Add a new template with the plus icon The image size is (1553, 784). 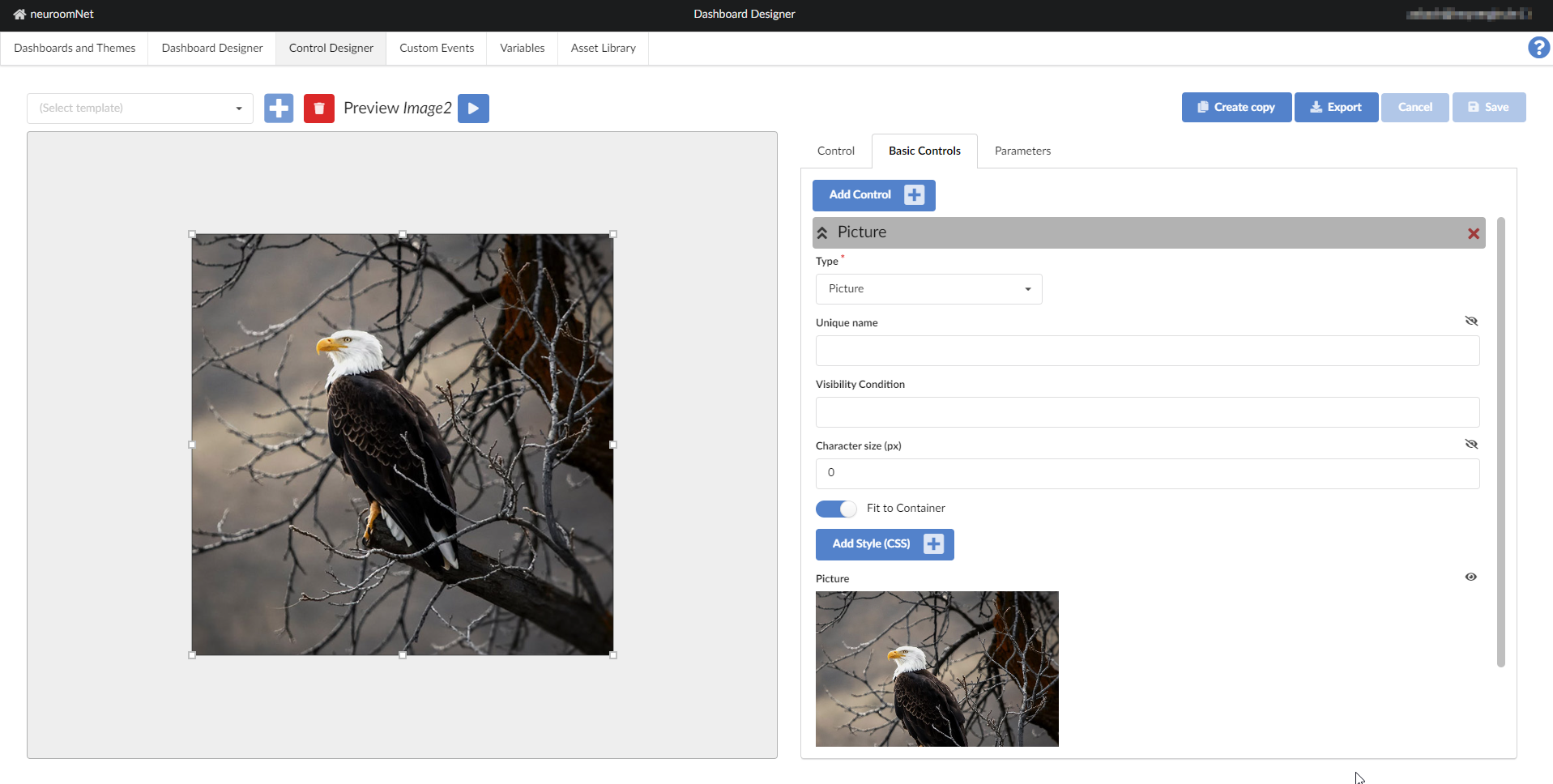[x=278, y=108]
